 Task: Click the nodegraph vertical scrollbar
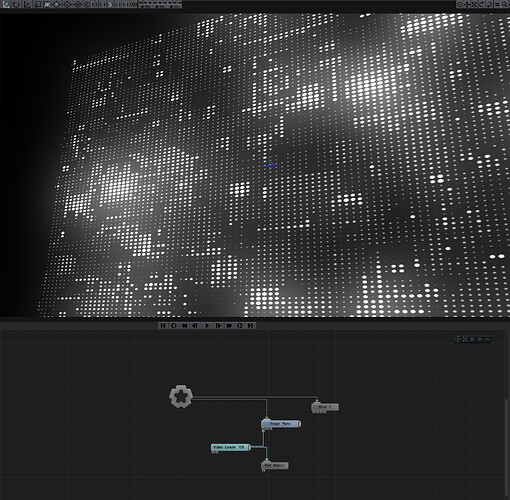(507, 447)
